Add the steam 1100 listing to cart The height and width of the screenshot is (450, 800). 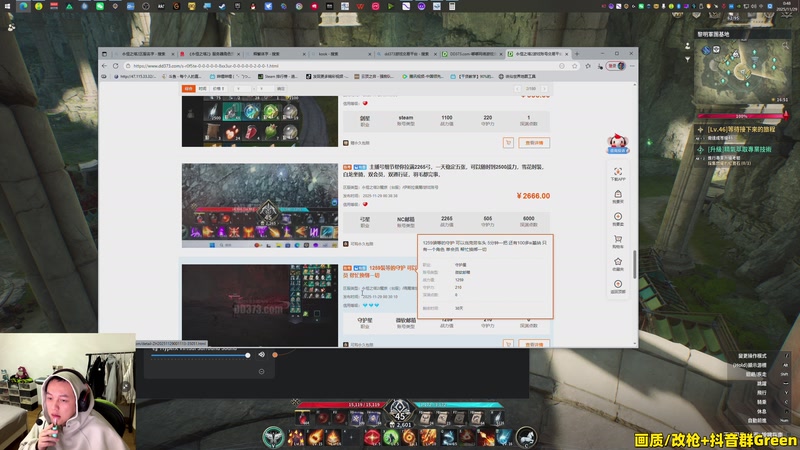coord(508,143)
